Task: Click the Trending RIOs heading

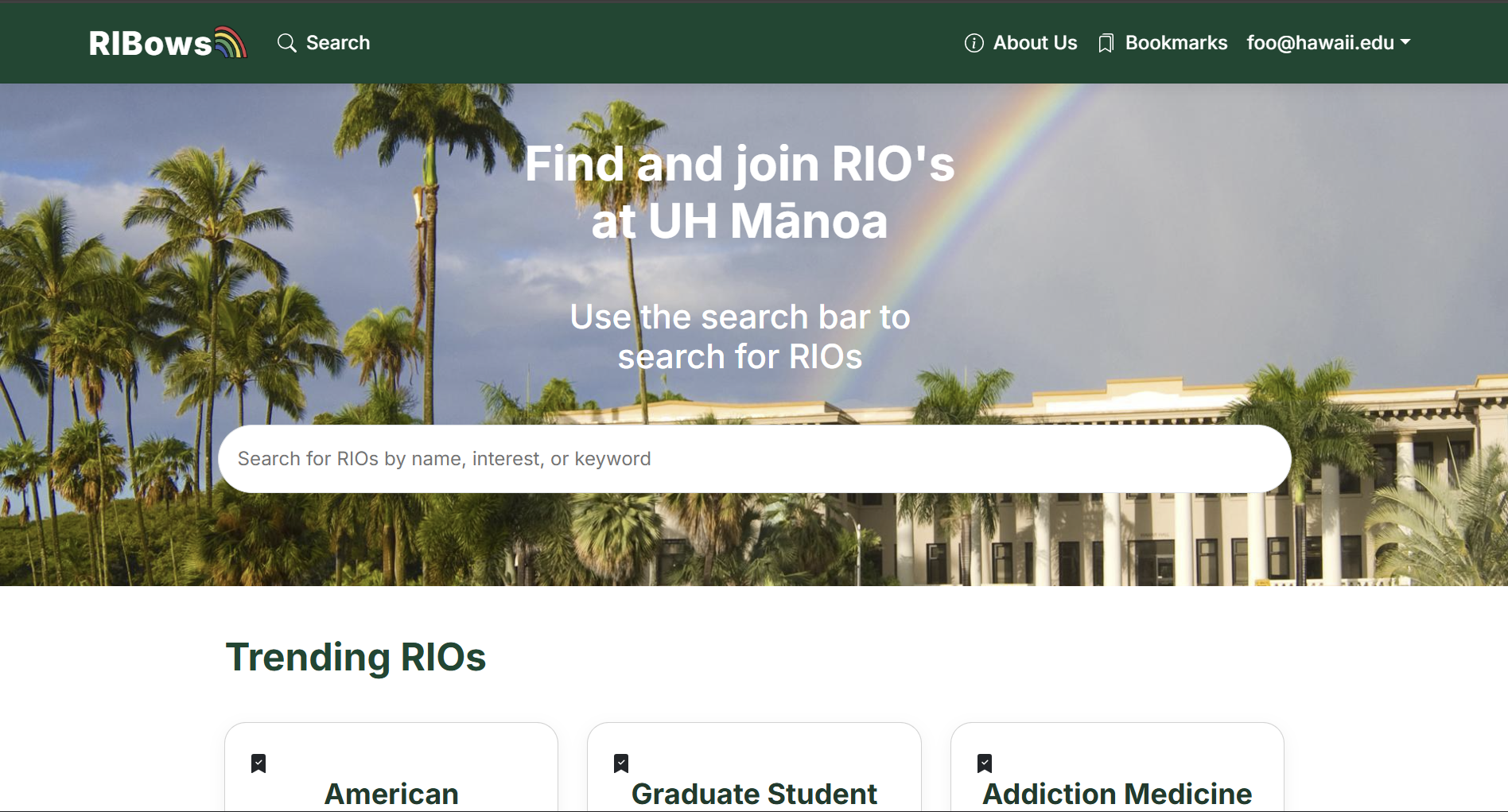Action: [356, 657]
